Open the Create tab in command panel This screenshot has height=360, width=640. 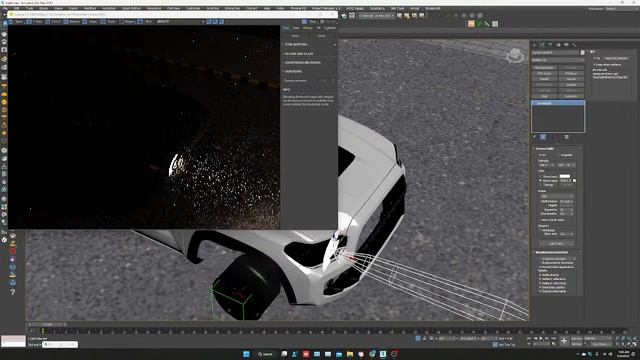535,45
